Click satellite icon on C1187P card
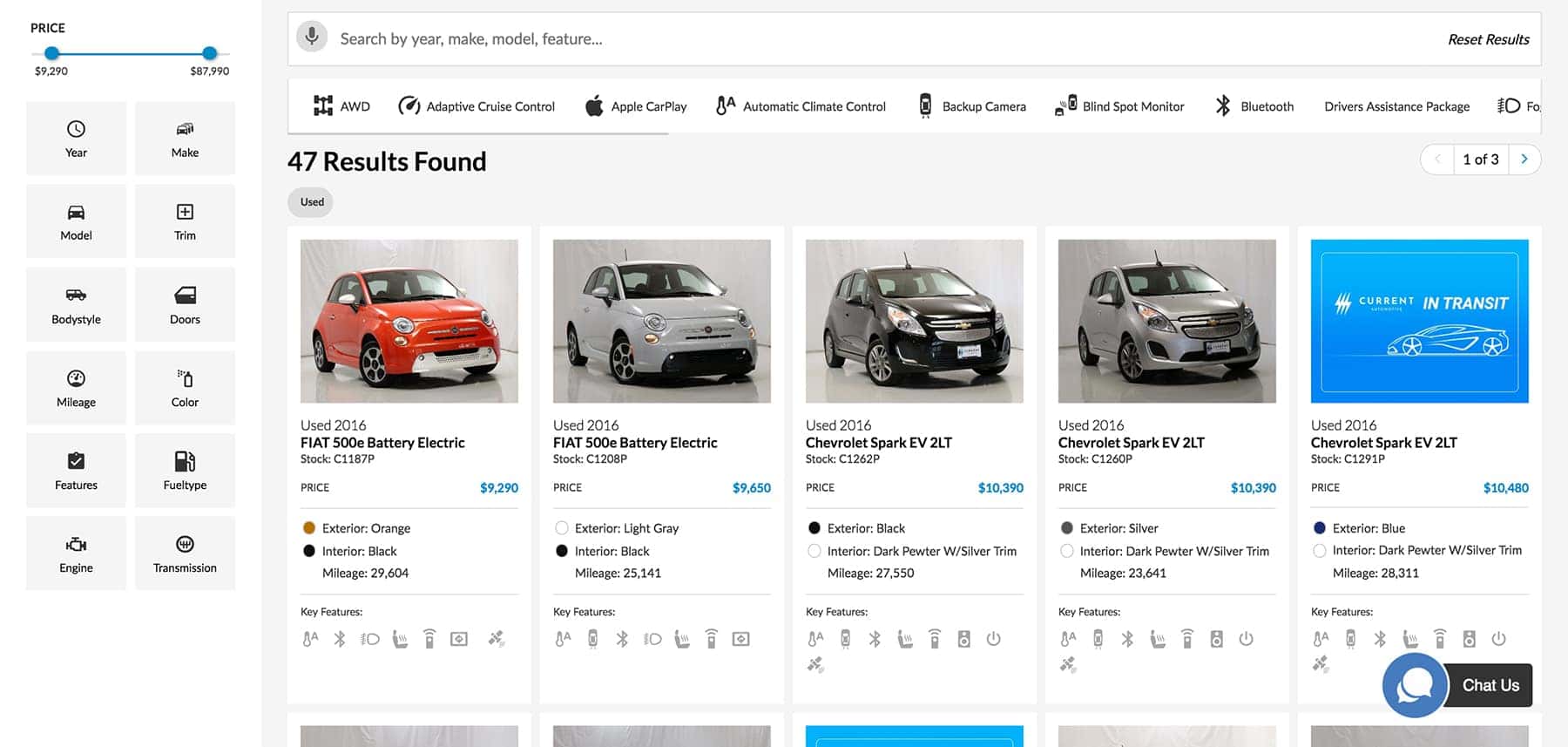This screenshot has height=747, width=1568. point(497,639)
